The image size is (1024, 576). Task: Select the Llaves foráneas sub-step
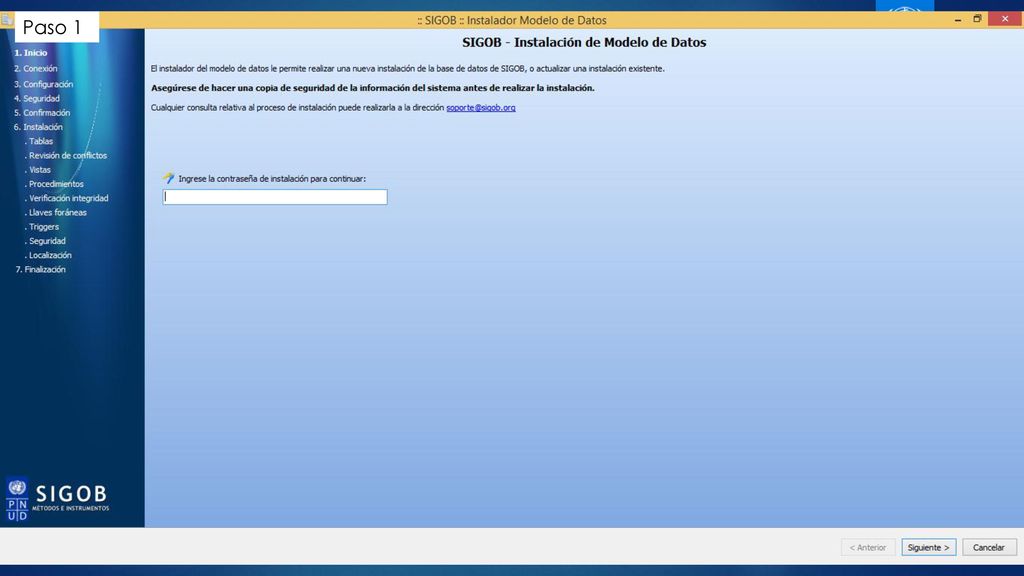point(56,213)
